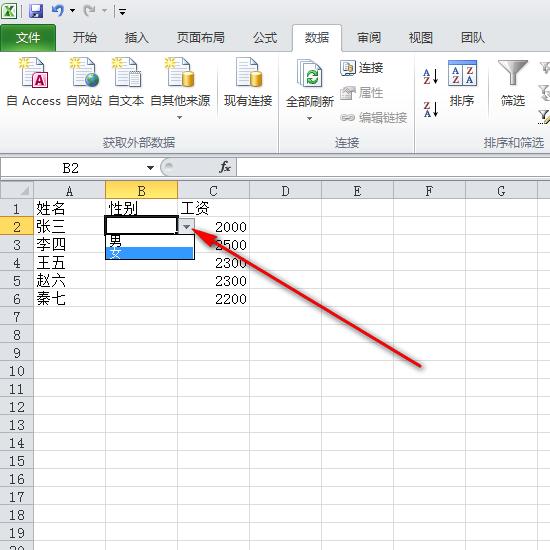
Task: Save workbook from quick access toolbar
Action: click(x=36, y=11)
